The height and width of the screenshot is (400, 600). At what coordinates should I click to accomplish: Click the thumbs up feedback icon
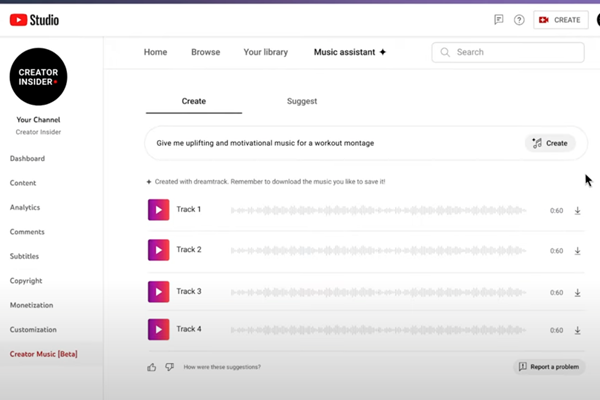(x=152, y=367)
